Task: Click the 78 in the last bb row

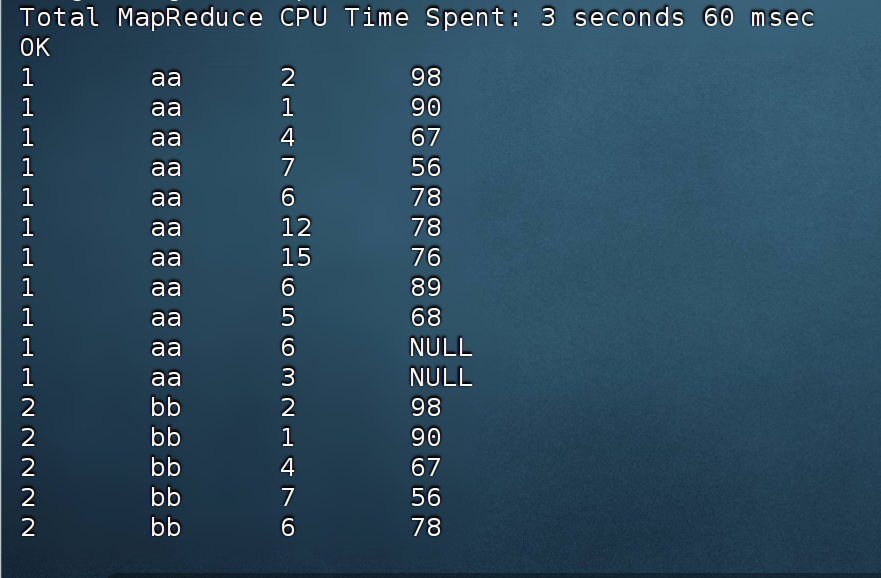Action: pyautogui.click(x=426, y=527)
